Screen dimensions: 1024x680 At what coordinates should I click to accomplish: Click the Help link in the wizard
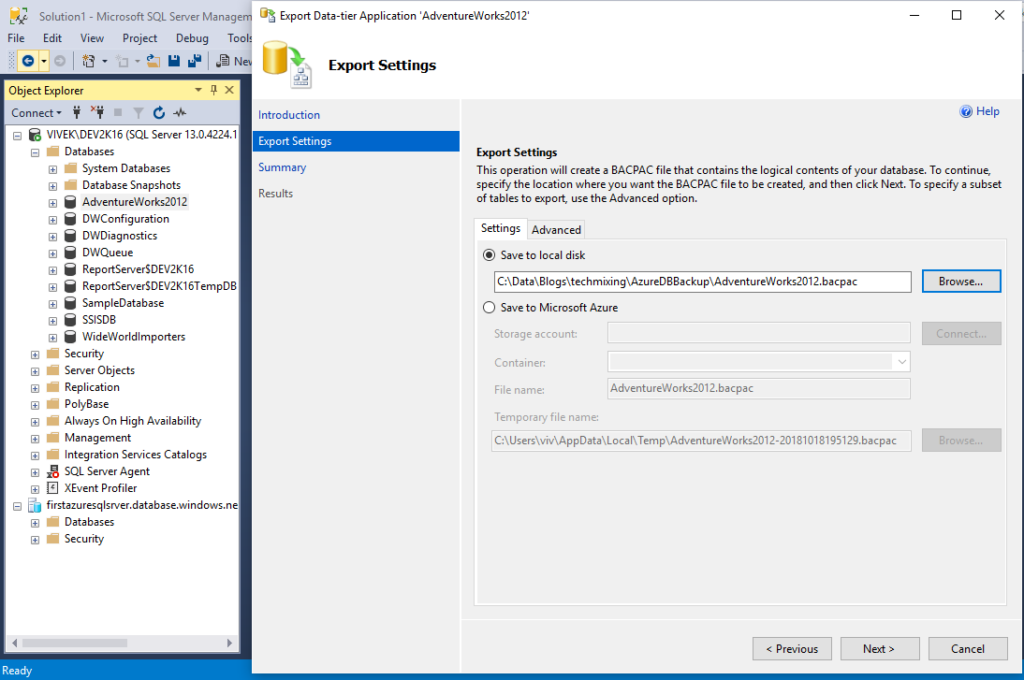pos(979,111)
